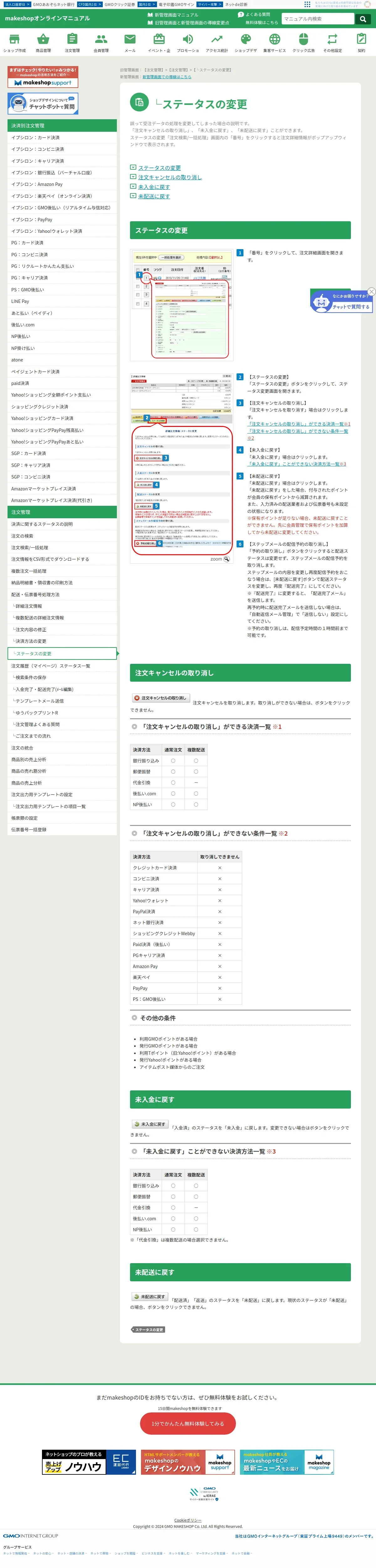Viewport: 376px width, 1568px height.
Task: Open the イベント・企 nav icon
Action: tap(159, 43)
